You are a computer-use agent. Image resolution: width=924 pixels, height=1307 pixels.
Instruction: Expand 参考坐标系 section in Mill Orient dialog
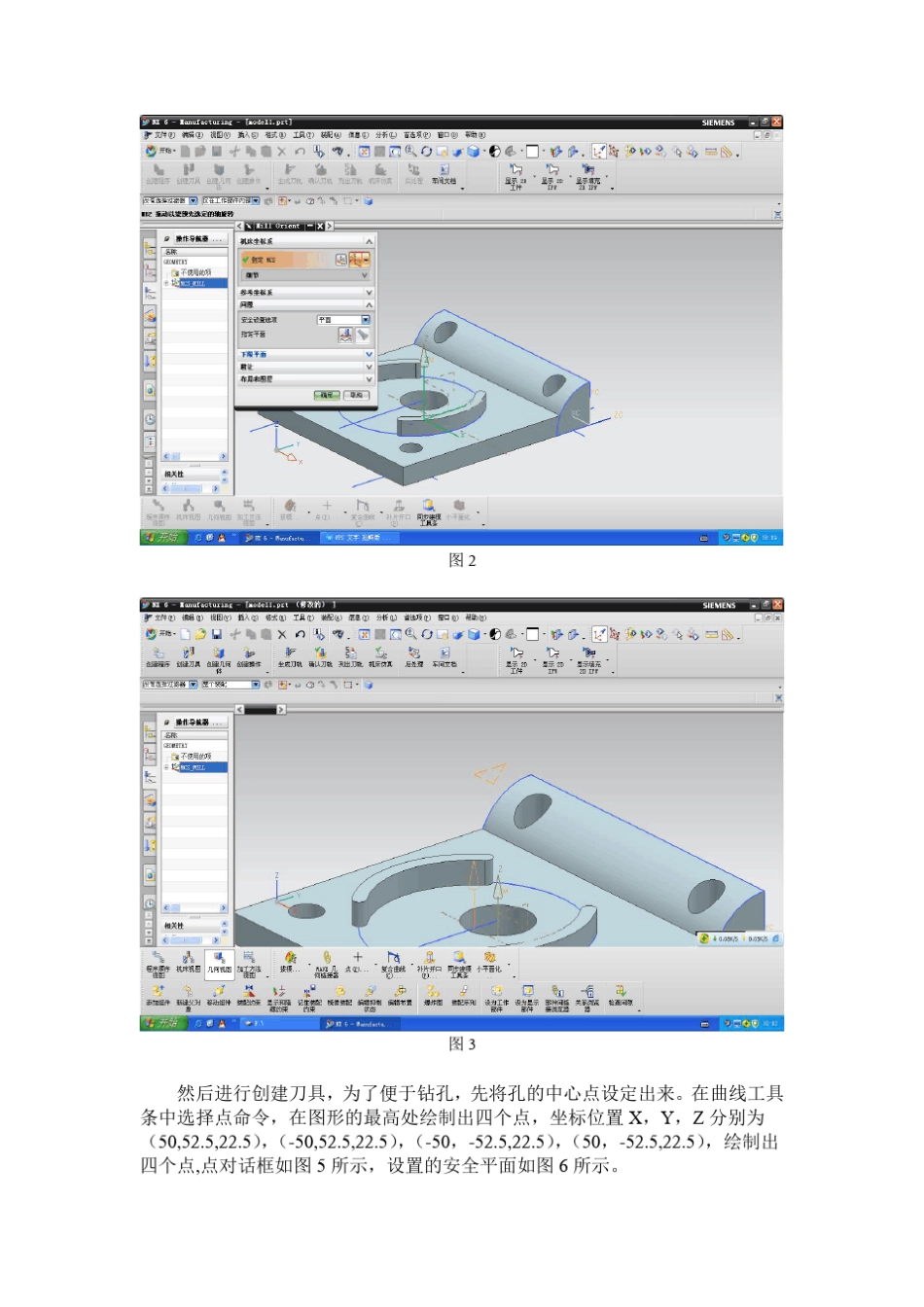[x=369, y=292]
